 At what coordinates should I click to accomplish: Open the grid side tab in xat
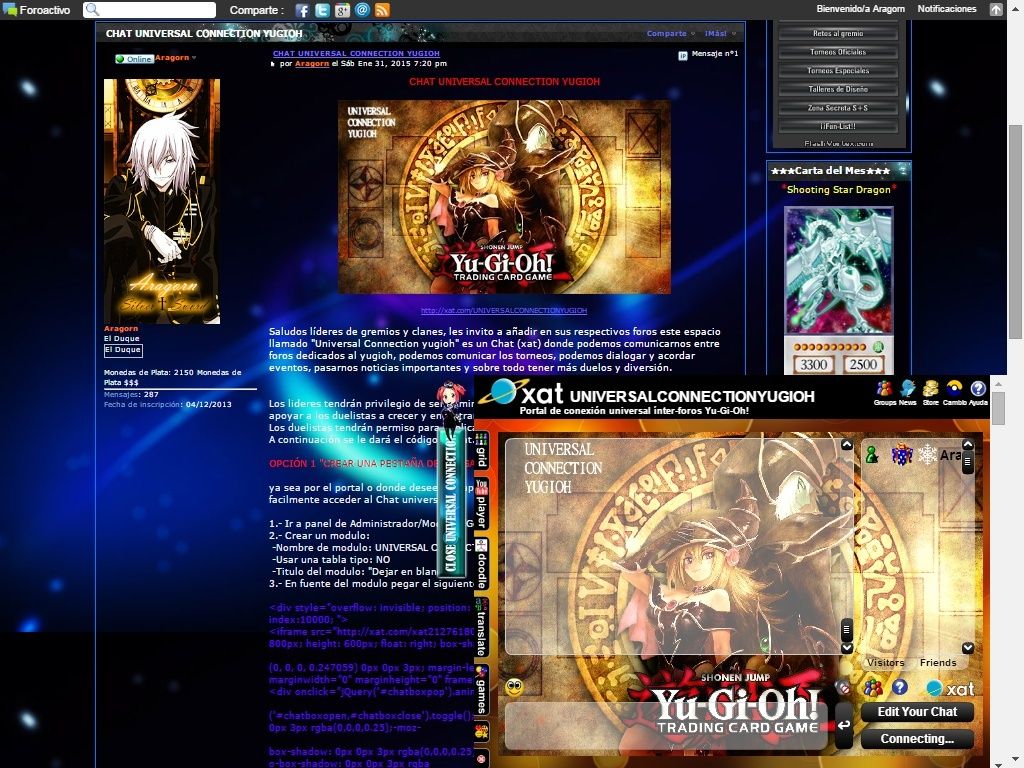pyautogui.click(x=482, y=450)
